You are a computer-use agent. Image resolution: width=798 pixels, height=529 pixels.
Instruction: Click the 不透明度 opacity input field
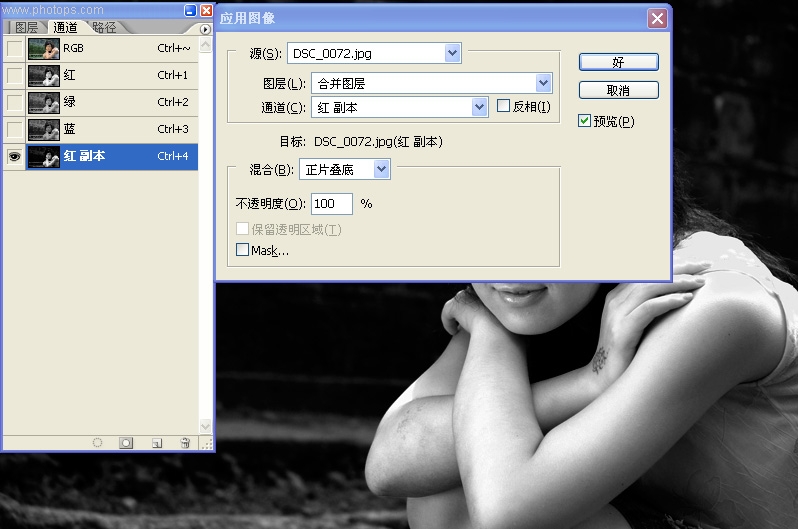[331, 204]
